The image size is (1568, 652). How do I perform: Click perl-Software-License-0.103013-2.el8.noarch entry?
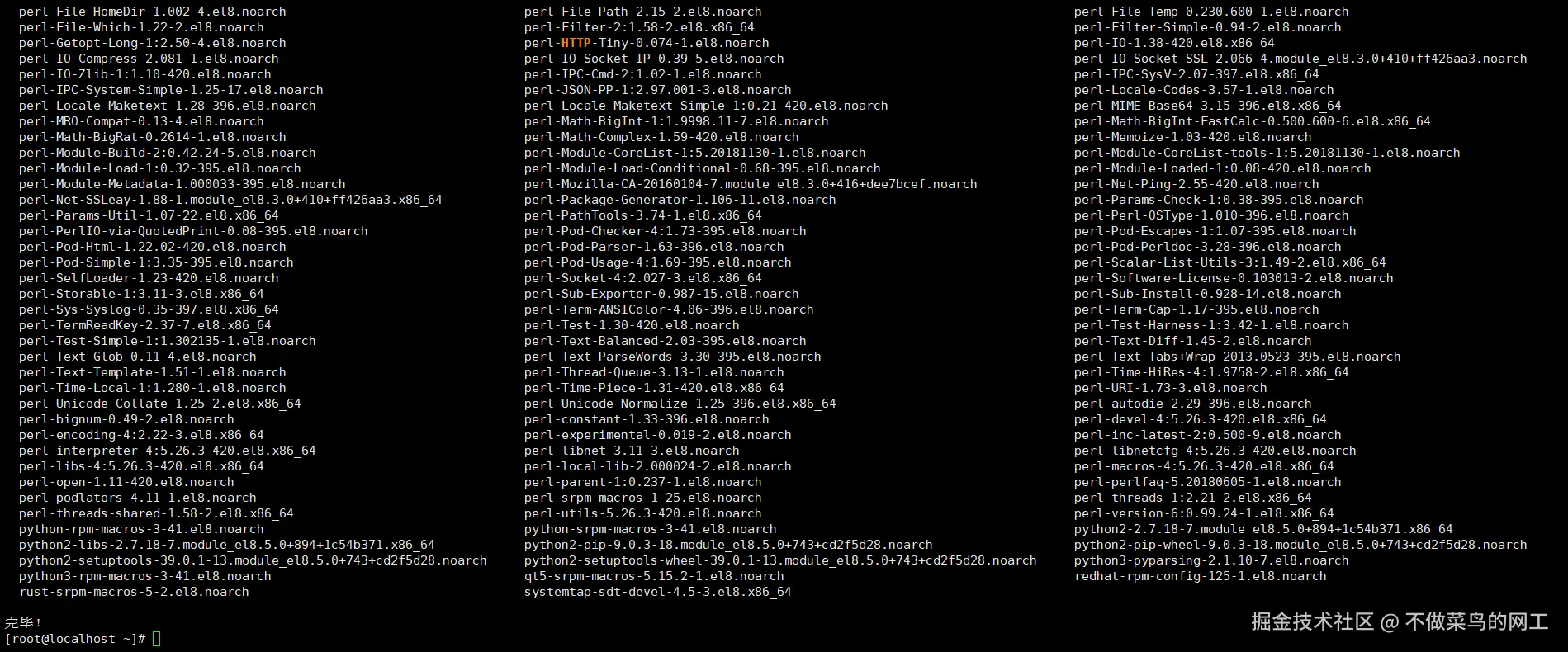(x=1234, y=278)
